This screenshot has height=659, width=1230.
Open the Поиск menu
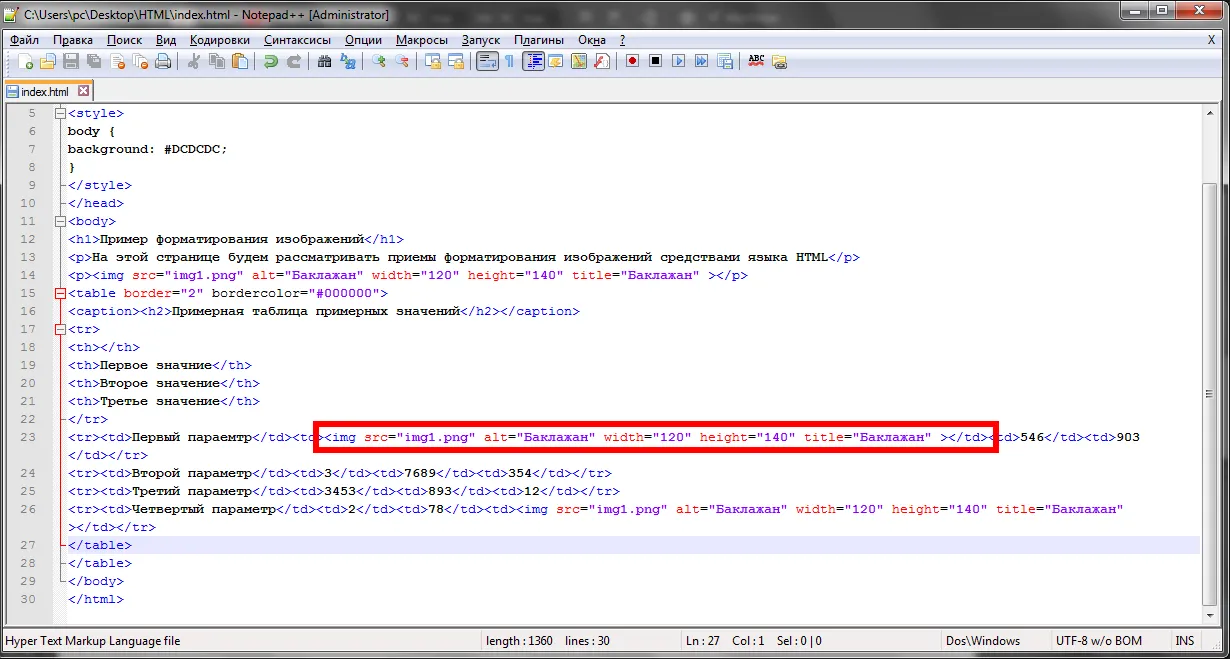pos(125,40)
